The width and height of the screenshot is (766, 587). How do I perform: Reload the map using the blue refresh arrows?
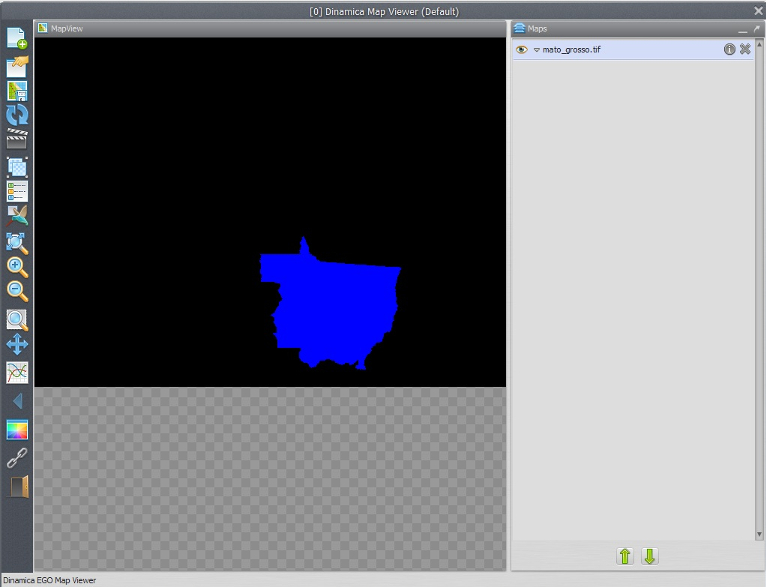[17, 115]
